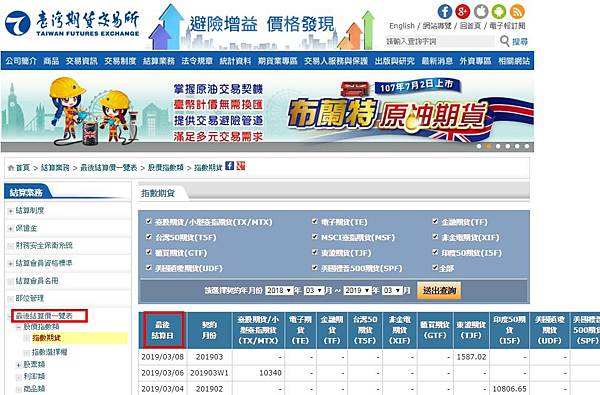Expand the 保證金 sidebar item
600x395 pixels.
click(10, 229)
